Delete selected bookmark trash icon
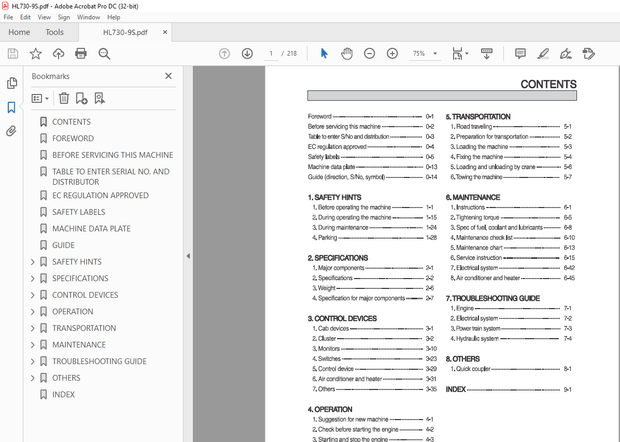 click(x=64, y=98)
